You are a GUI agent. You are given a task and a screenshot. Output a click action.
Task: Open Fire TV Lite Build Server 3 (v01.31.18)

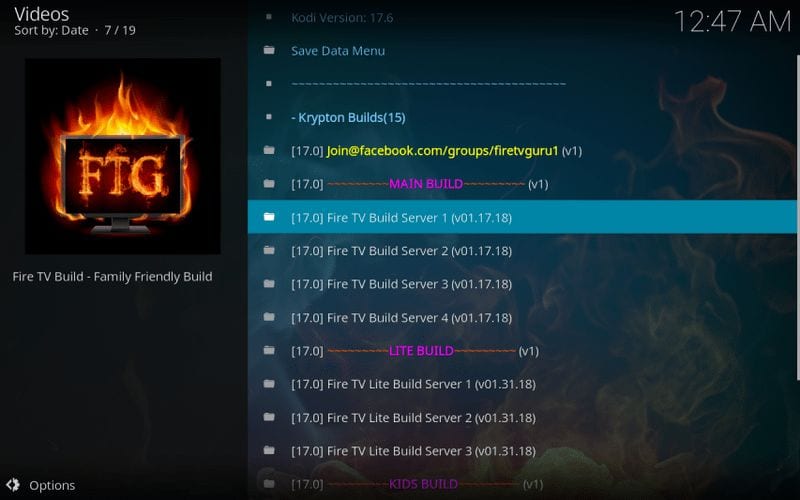coord(522,451)
